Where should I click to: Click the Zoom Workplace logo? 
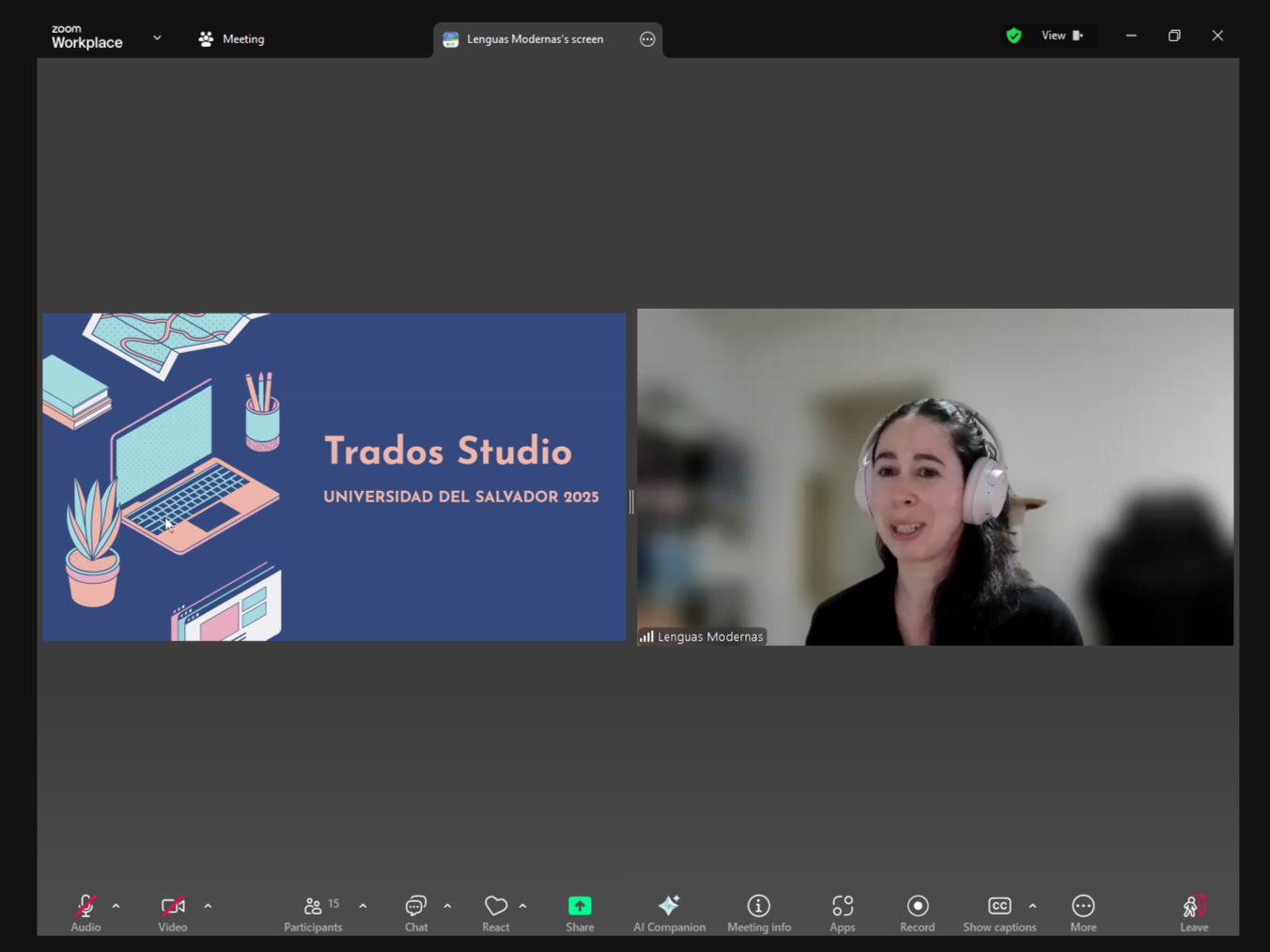click(x=86, y=38)
